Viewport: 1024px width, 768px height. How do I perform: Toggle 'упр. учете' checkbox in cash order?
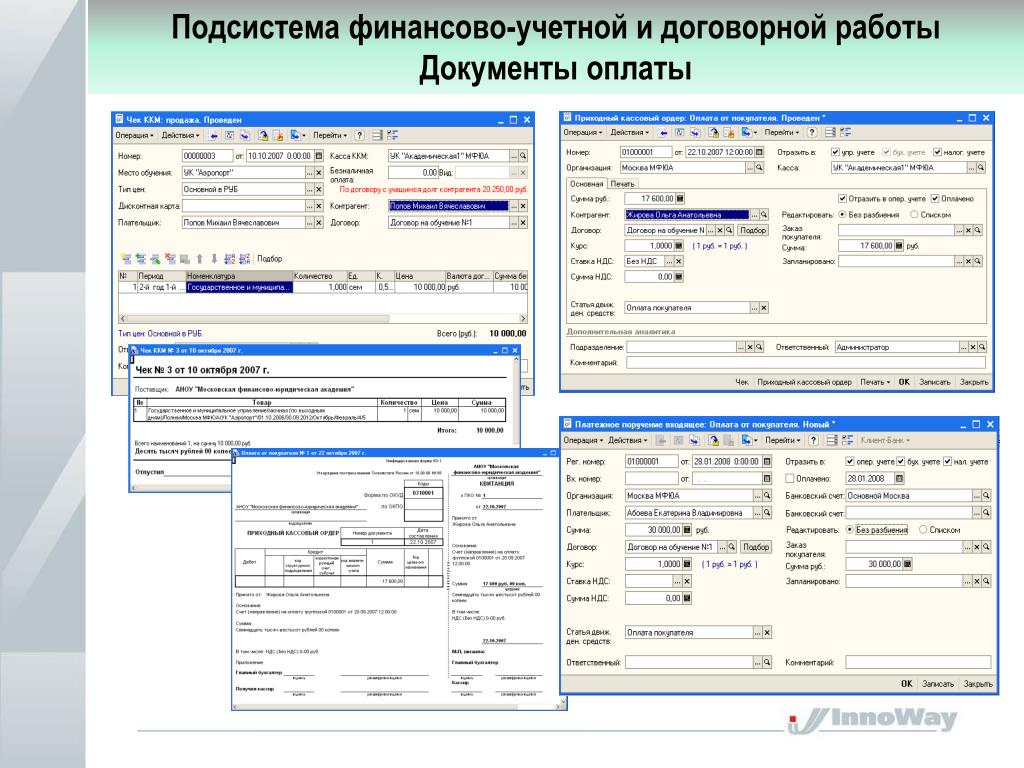tap(835, 152)
